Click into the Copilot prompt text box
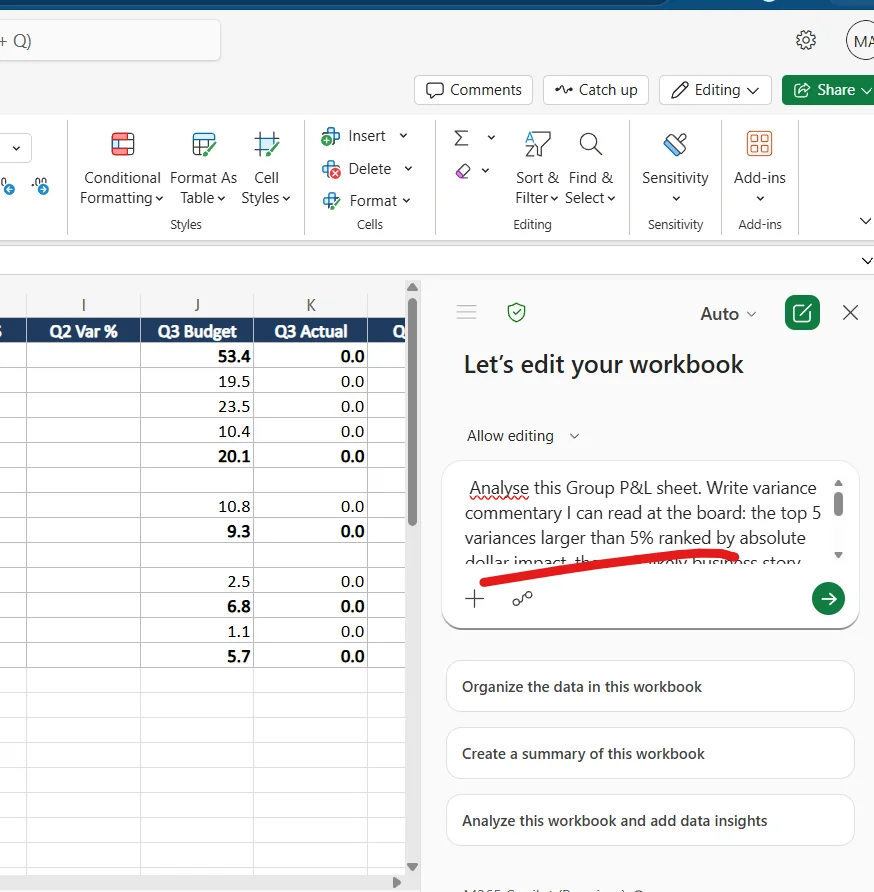Screen dimensions: 874x892 (643, 523)
